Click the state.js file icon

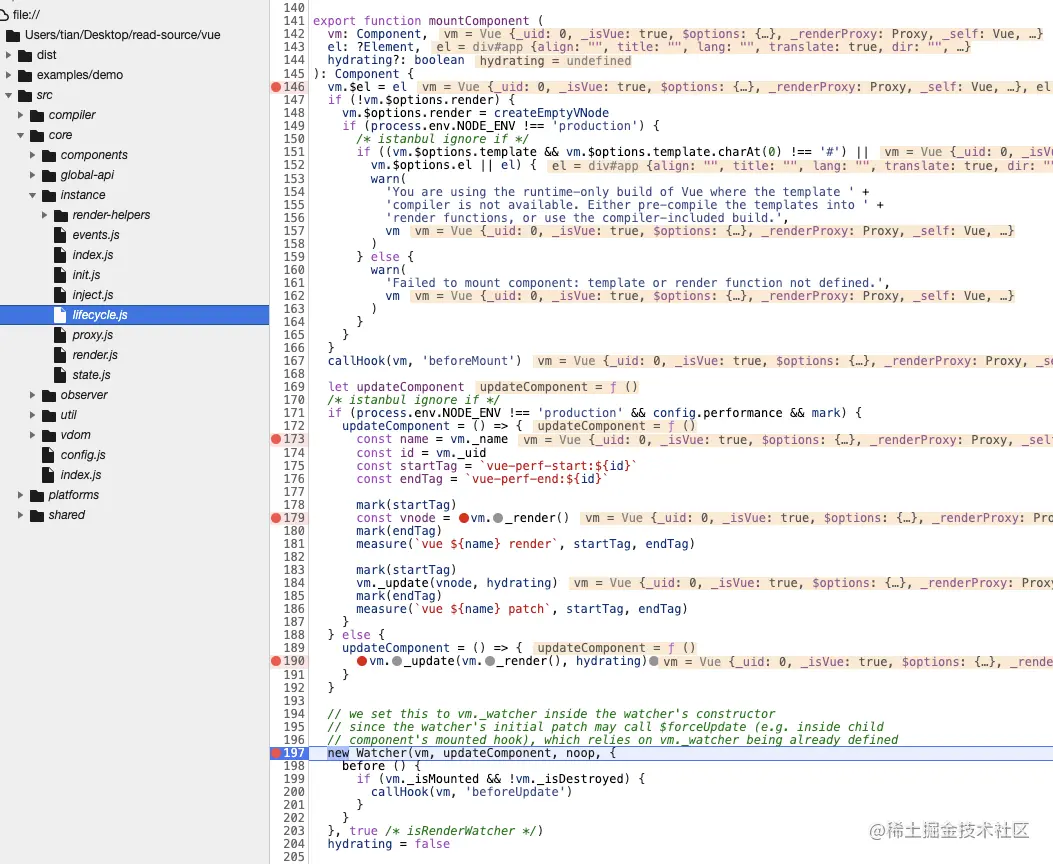point(60,375)
